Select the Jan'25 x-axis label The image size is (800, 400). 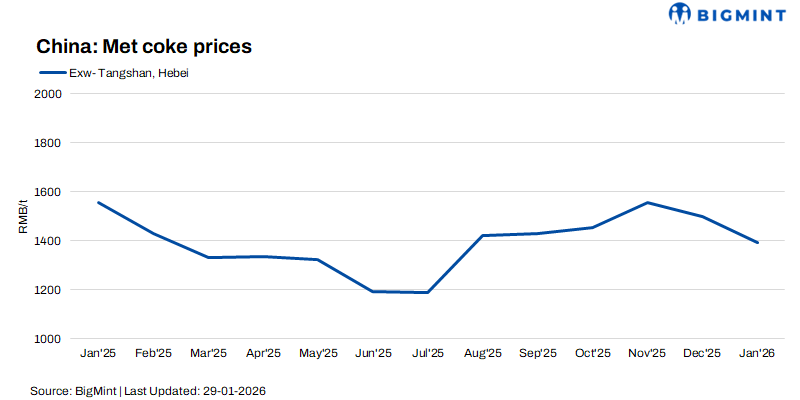[98, 353]
